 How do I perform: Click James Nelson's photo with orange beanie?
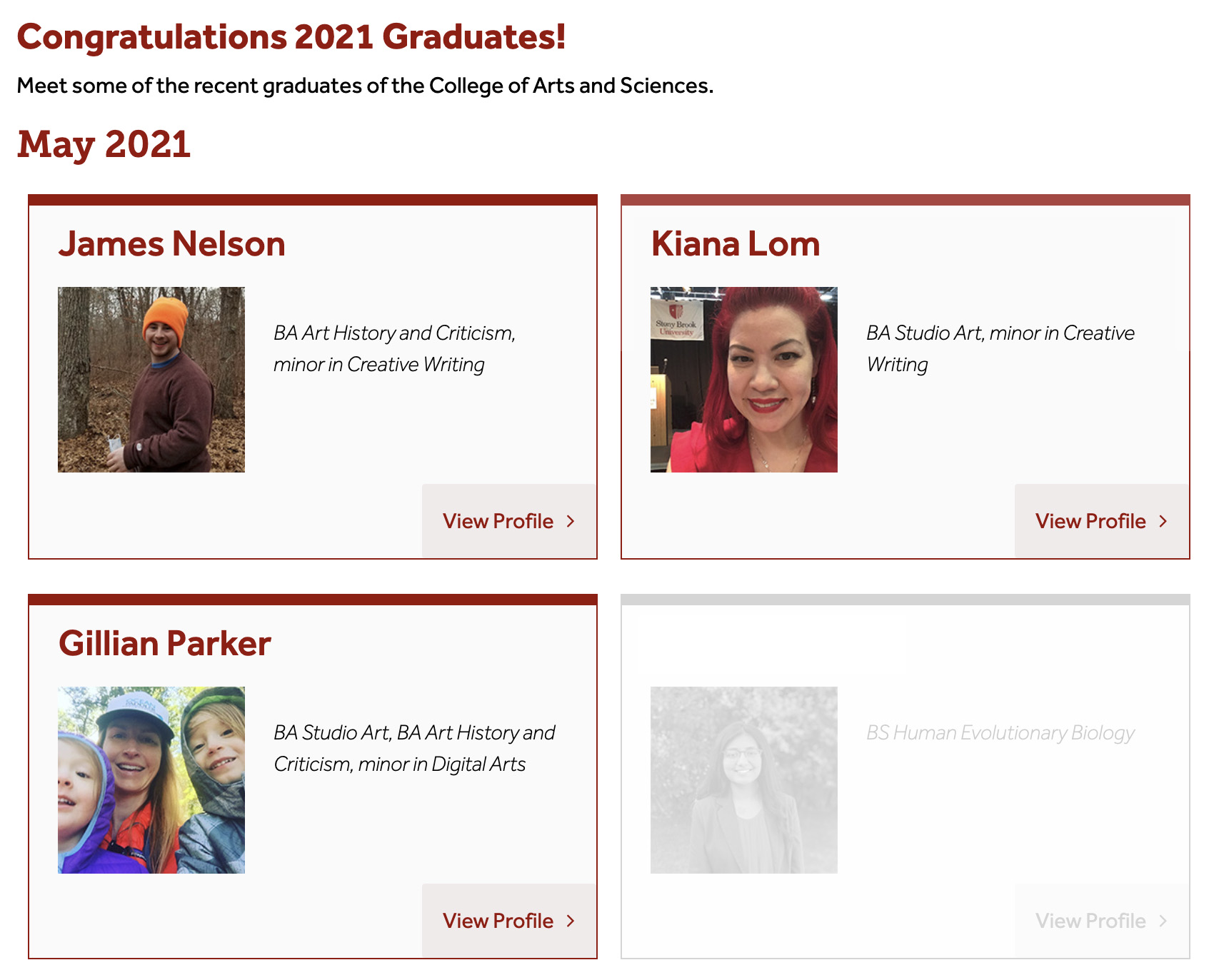(151, 380)
